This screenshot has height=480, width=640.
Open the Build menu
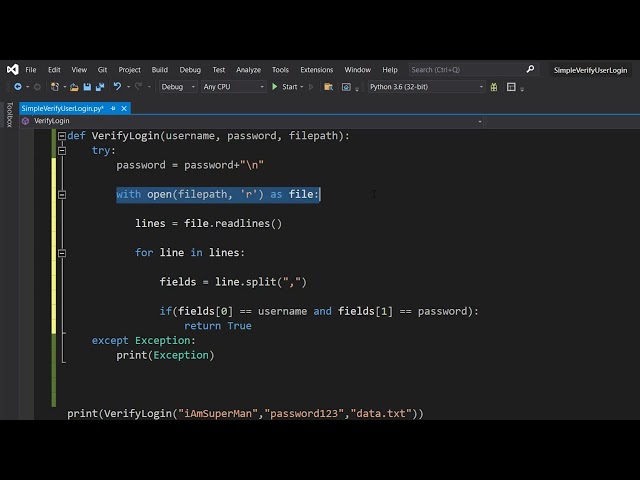coord(160,70)
